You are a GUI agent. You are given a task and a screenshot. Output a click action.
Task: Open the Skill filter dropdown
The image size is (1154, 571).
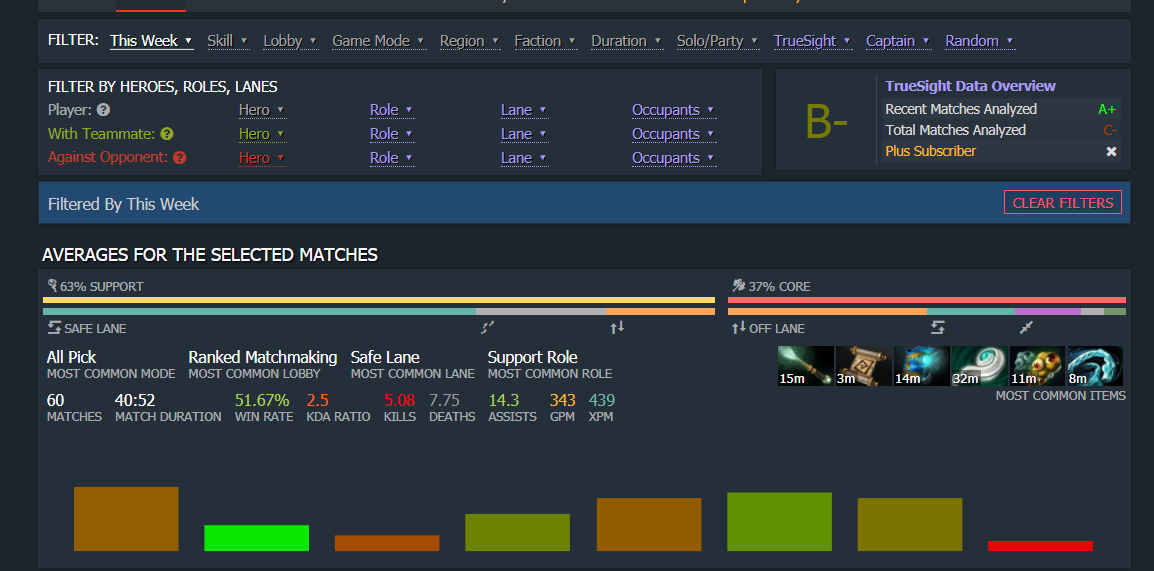click(x=227, y=41)
